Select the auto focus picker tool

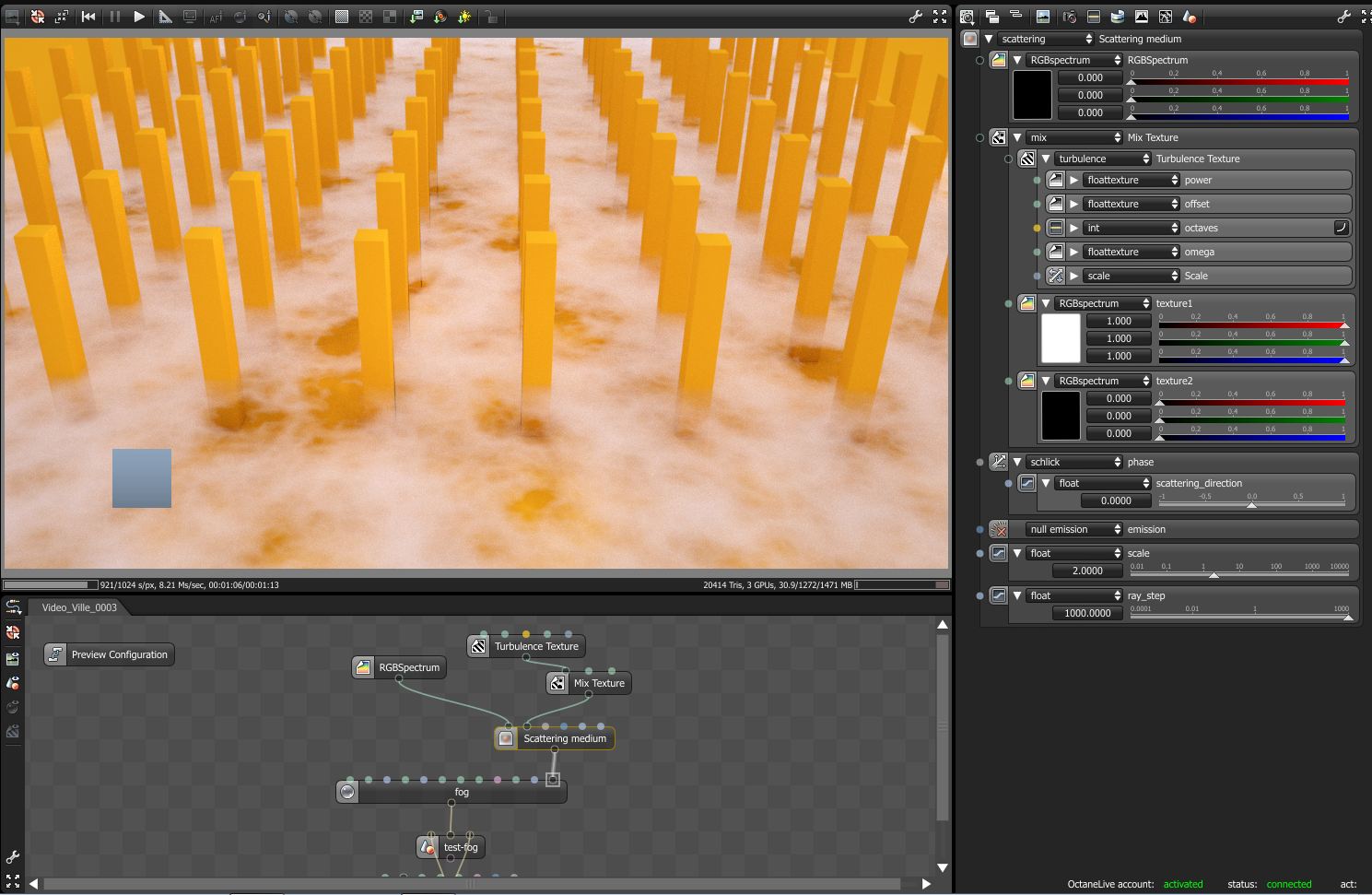[216, 17]
